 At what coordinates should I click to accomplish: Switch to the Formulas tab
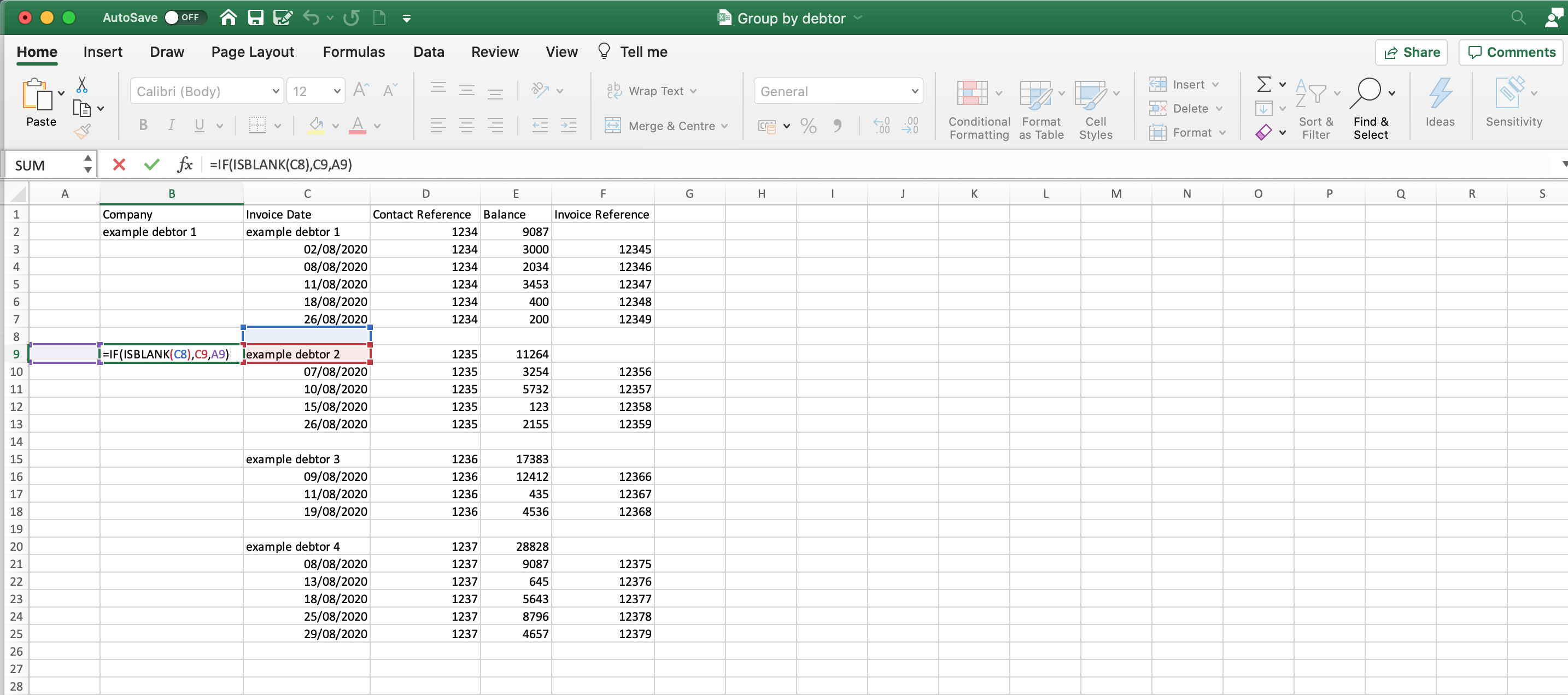pyautogui.click(x=354, y=52)
